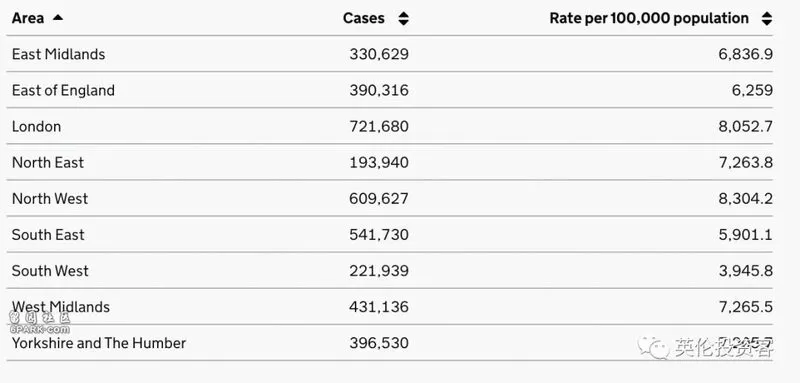Screen dimensions: 800x383
Task: Click the Cases column header text
Action: 364,18
